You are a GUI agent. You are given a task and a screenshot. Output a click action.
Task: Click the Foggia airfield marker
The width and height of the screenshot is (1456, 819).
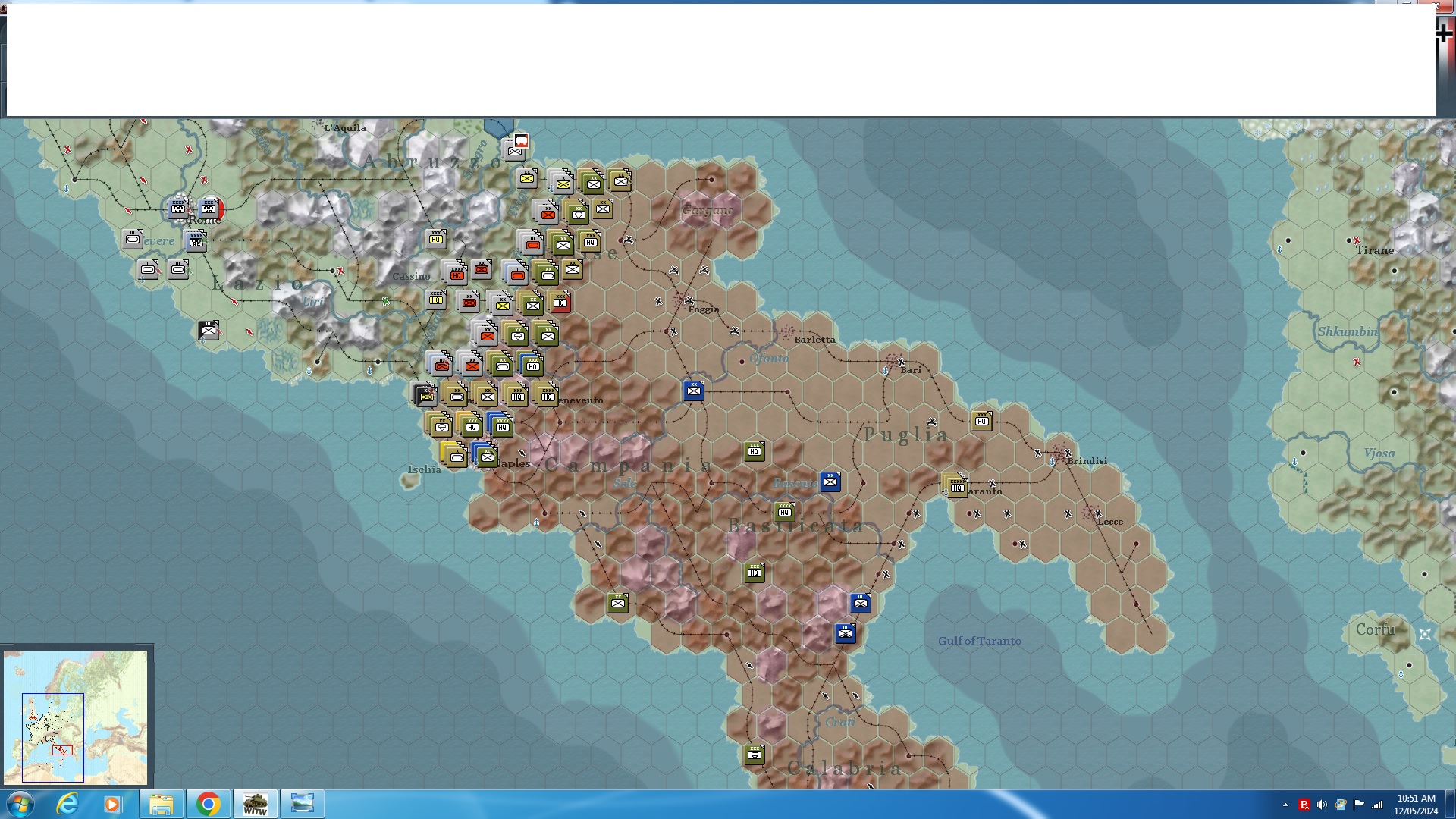[x=689, y=300]
